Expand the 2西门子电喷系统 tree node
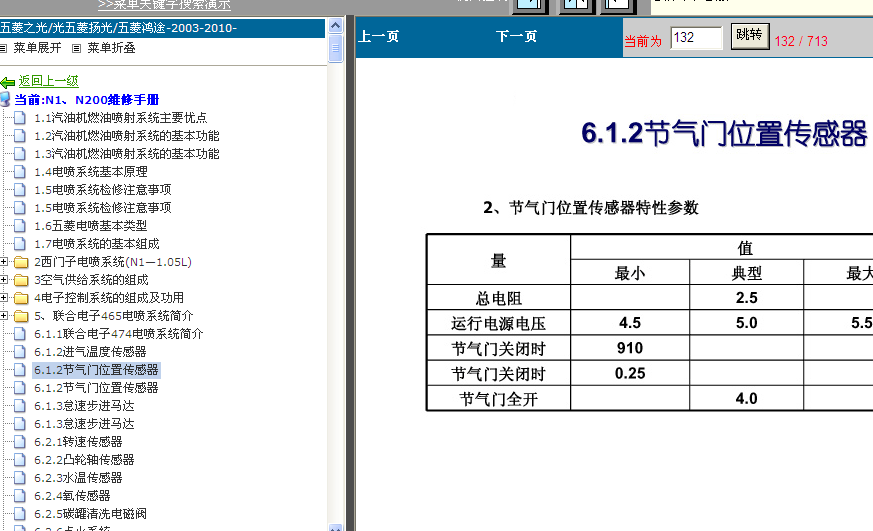Screen dimensions: 873x531 (x=4, y=262)
